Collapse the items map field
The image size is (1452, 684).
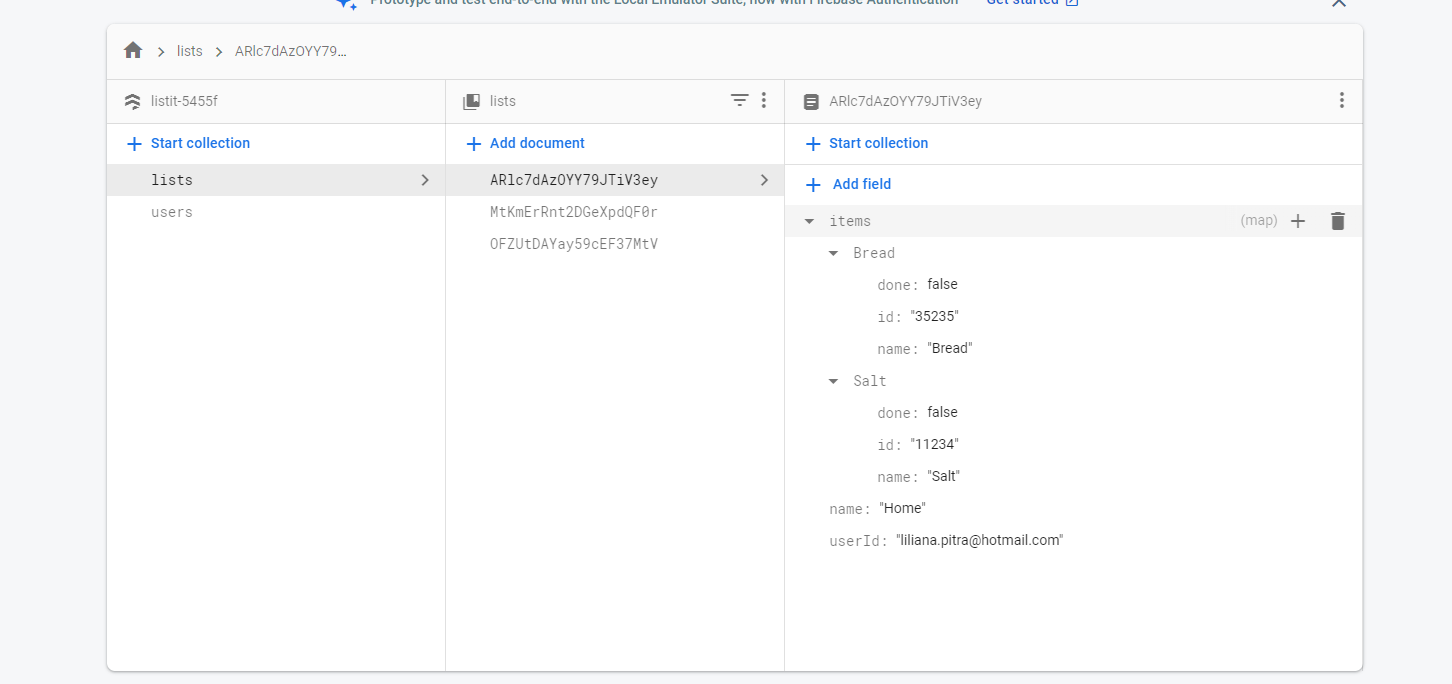click(809, 221)
